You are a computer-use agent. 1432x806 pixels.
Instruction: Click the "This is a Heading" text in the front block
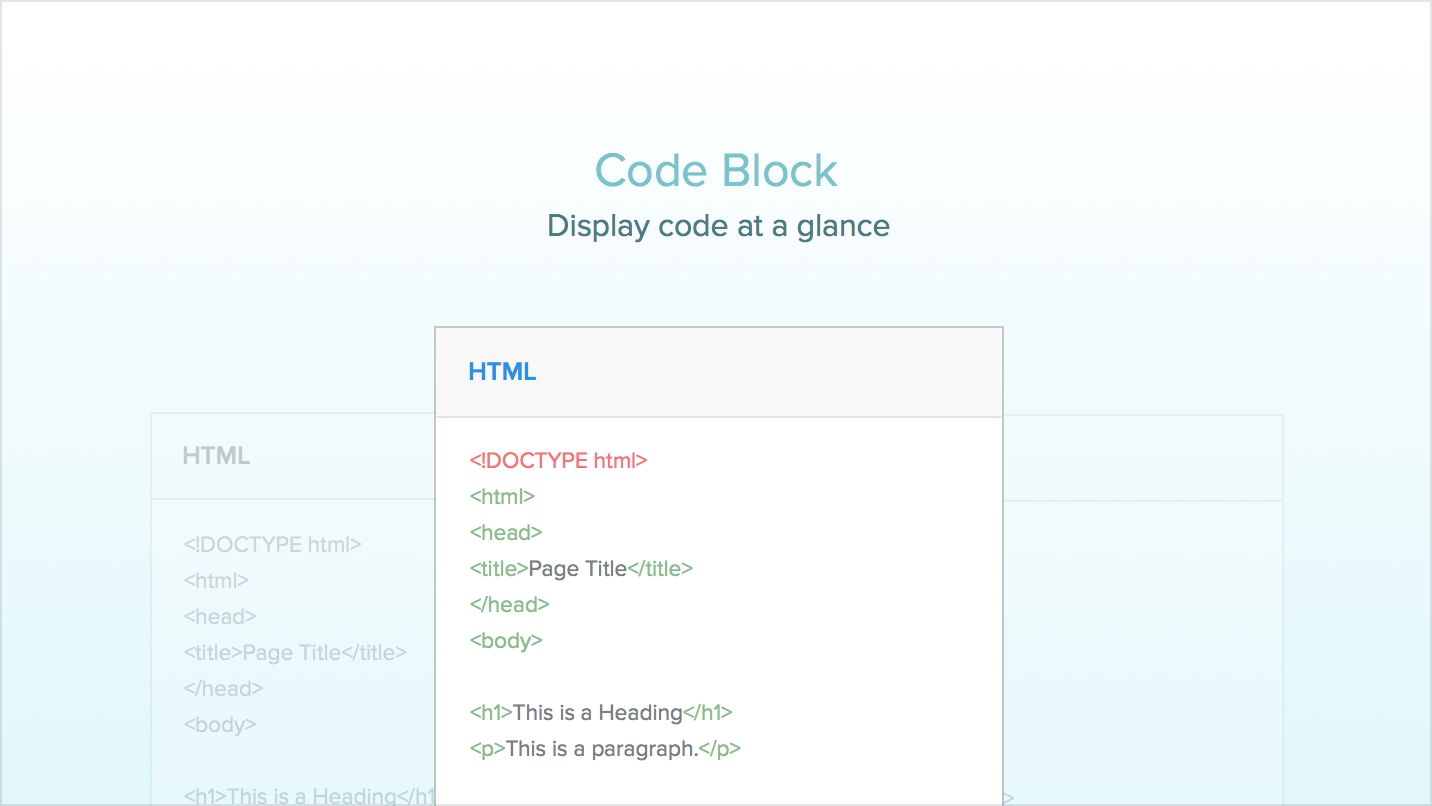pos(597,712)
